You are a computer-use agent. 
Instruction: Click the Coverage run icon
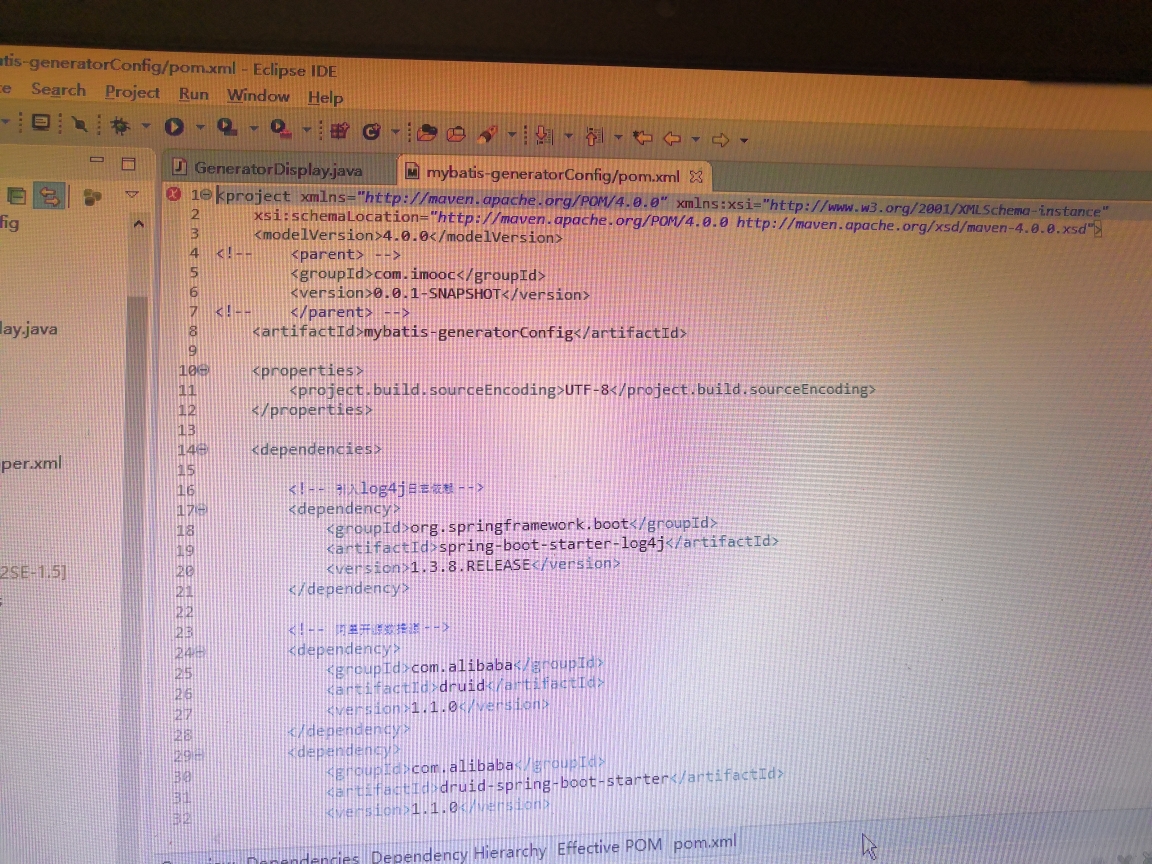tap(226, 128)
